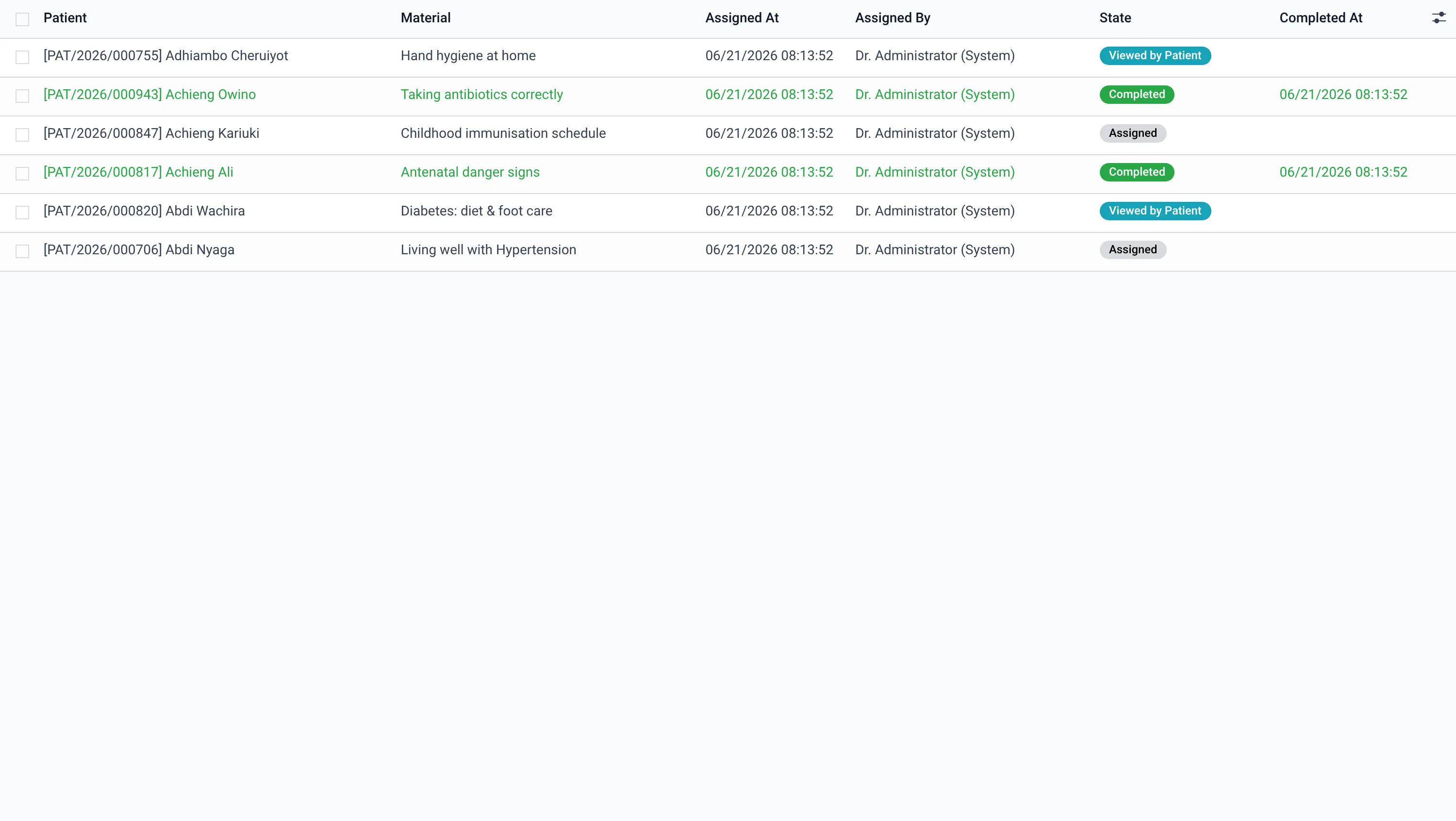
Task: Select the Achieng Ali row checkbox
Action: click(22, 173)
